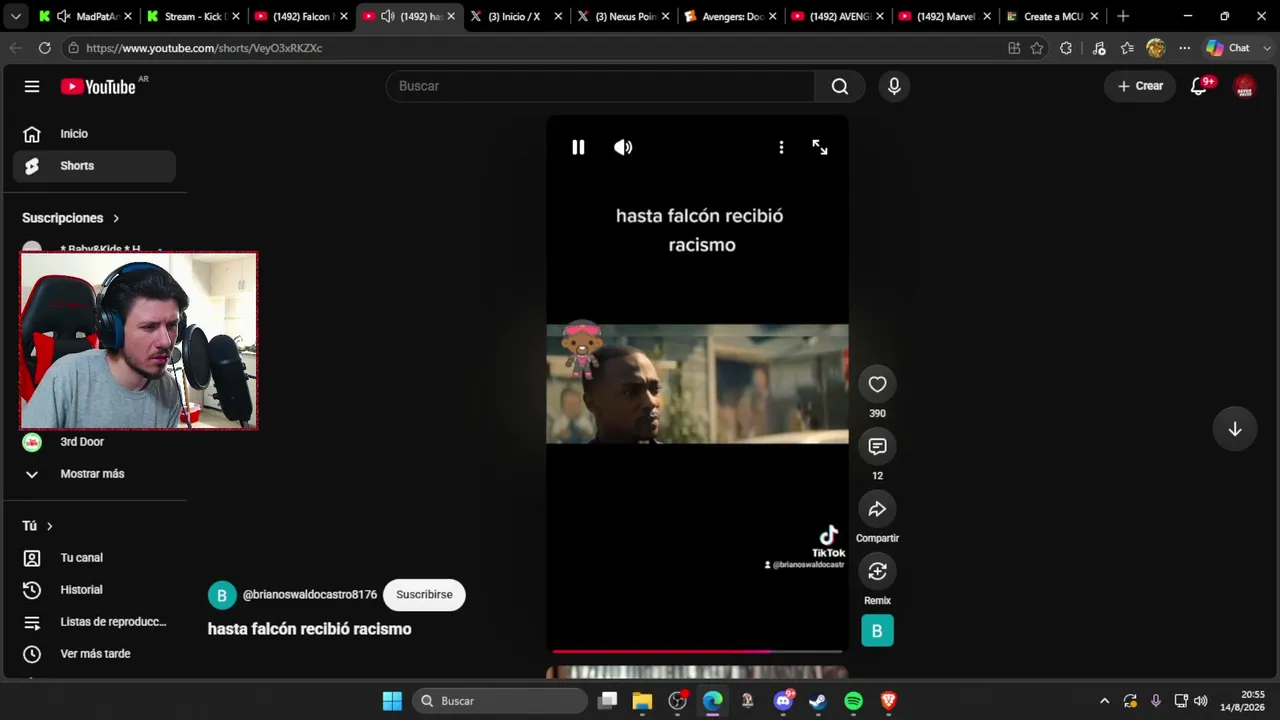Open the Windows Start menu

point(392,701)
